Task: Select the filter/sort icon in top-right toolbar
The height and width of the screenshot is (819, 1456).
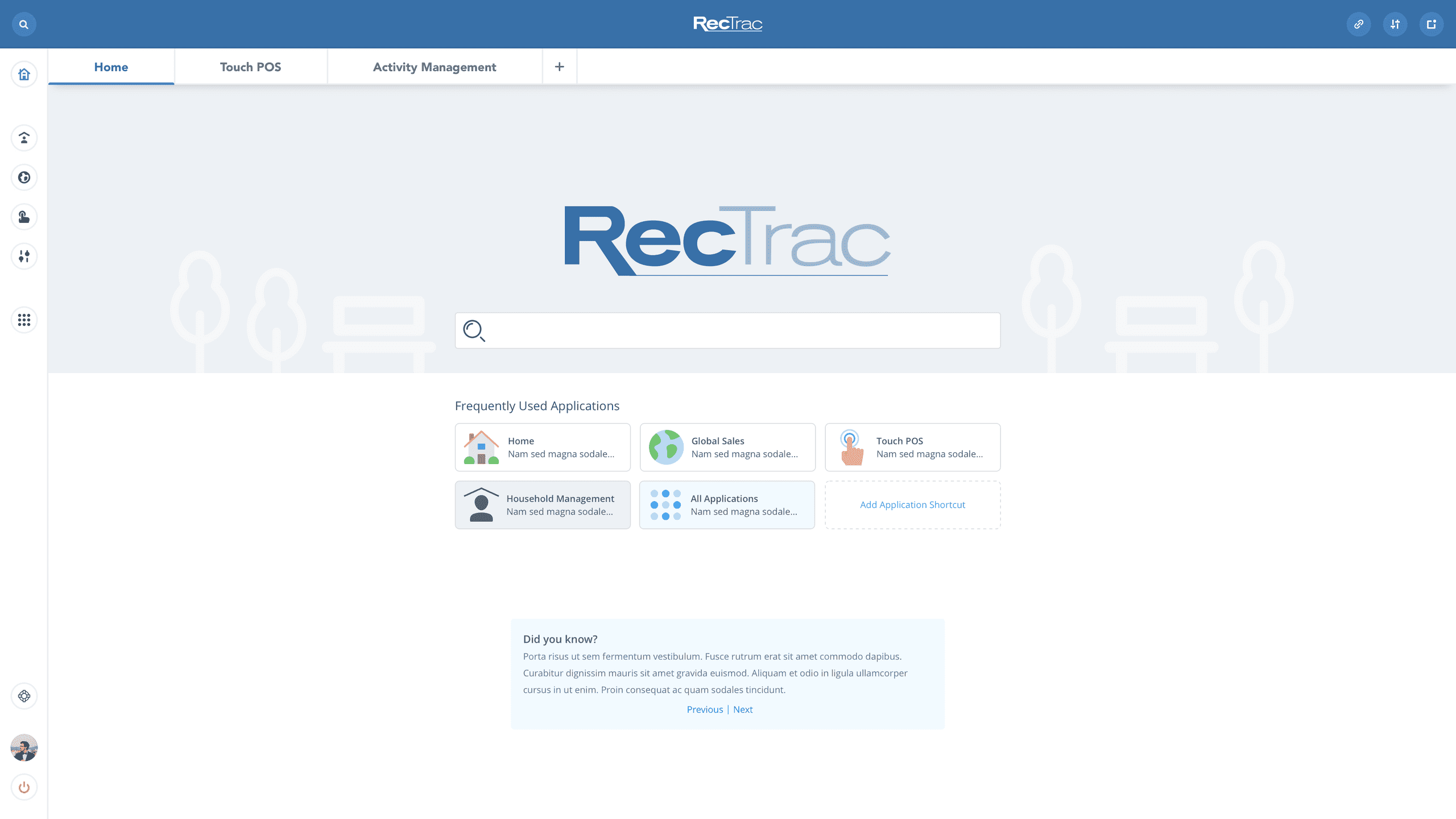Action: click(x=1395, y=24)
